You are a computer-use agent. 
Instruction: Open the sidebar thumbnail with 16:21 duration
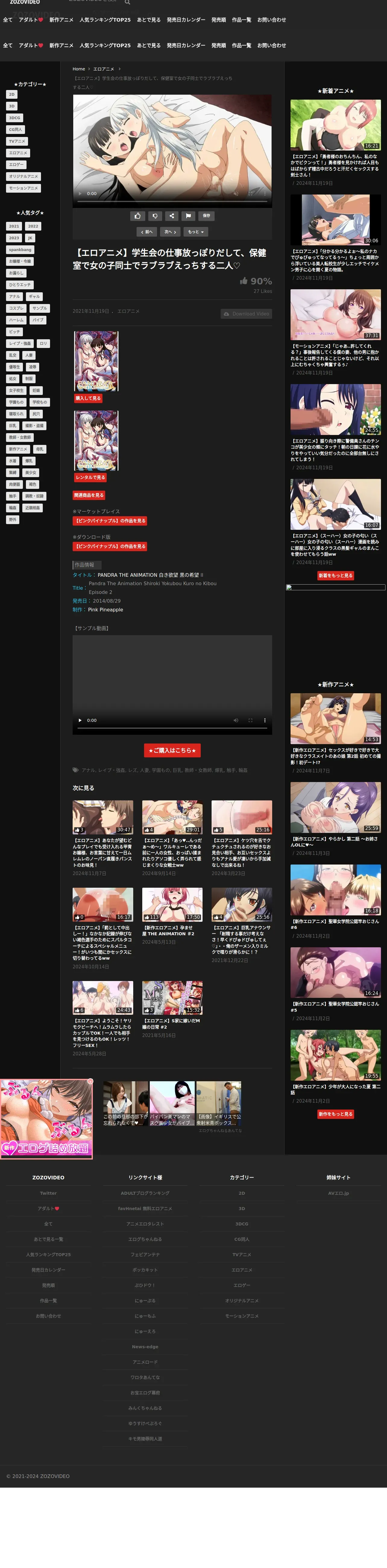336,126
